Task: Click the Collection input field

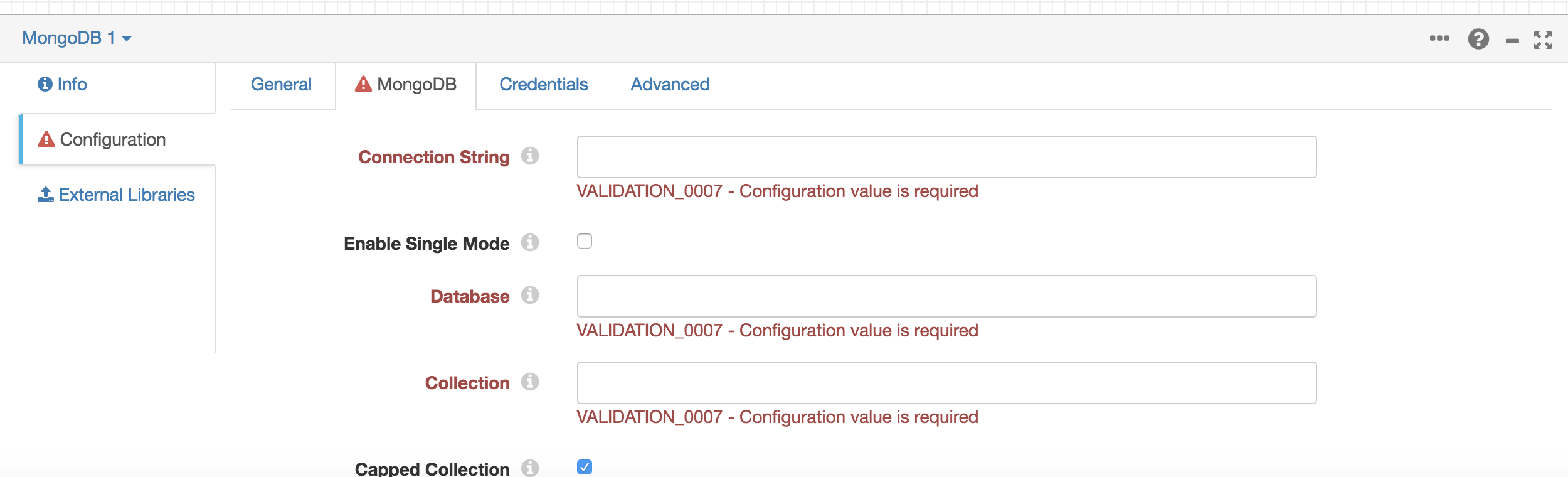Action: 946,383
